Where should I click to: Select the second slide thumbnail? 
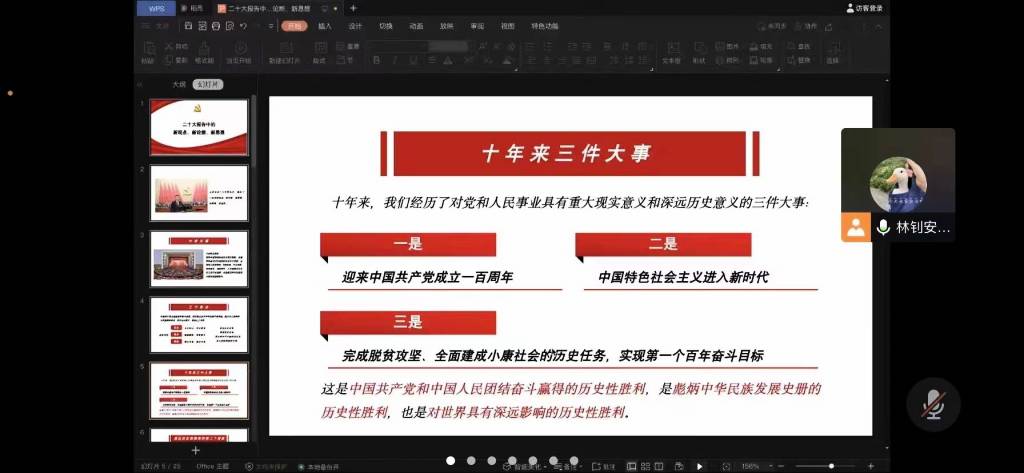coord(199,192)
